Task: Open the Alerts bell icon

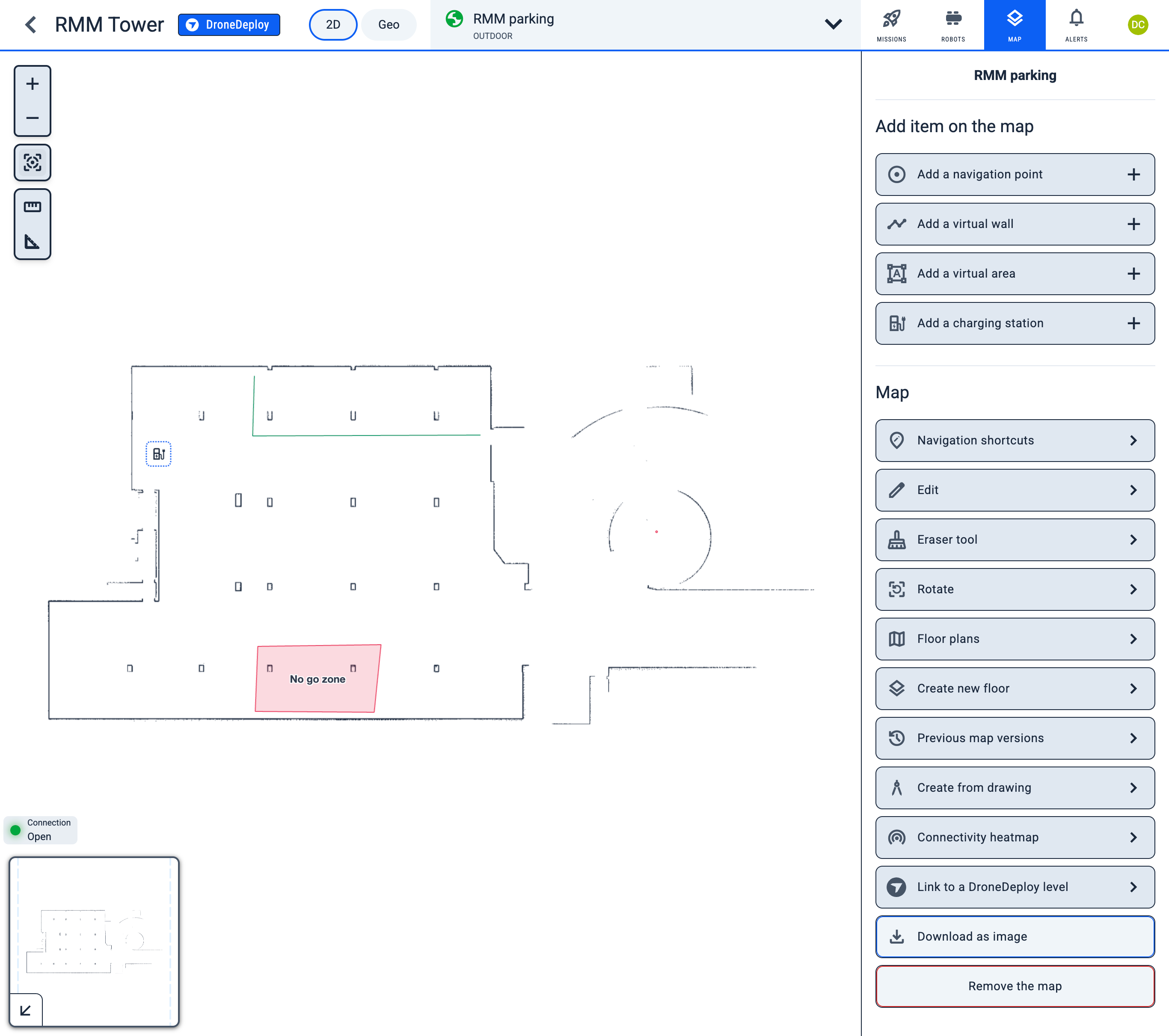Action: (x=1076, y=25)
